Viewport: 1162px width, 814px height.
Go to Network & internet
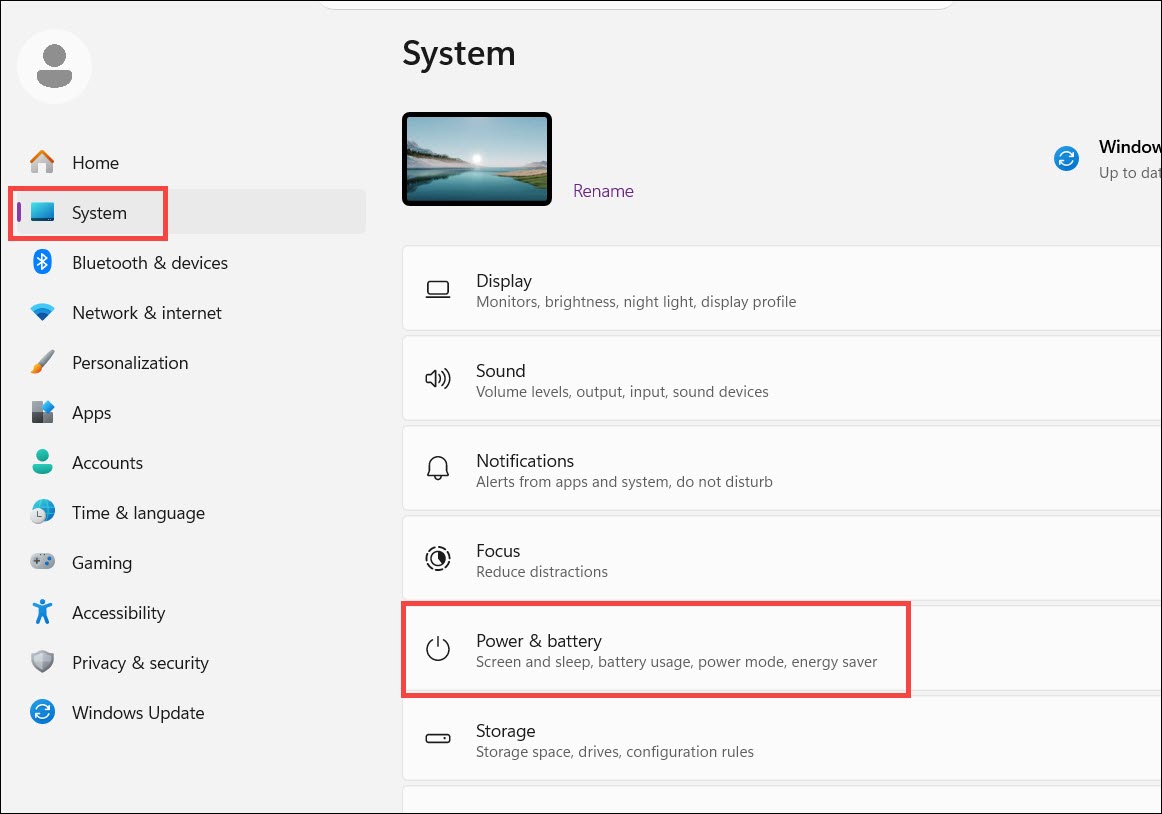click(x=147, y=313)
